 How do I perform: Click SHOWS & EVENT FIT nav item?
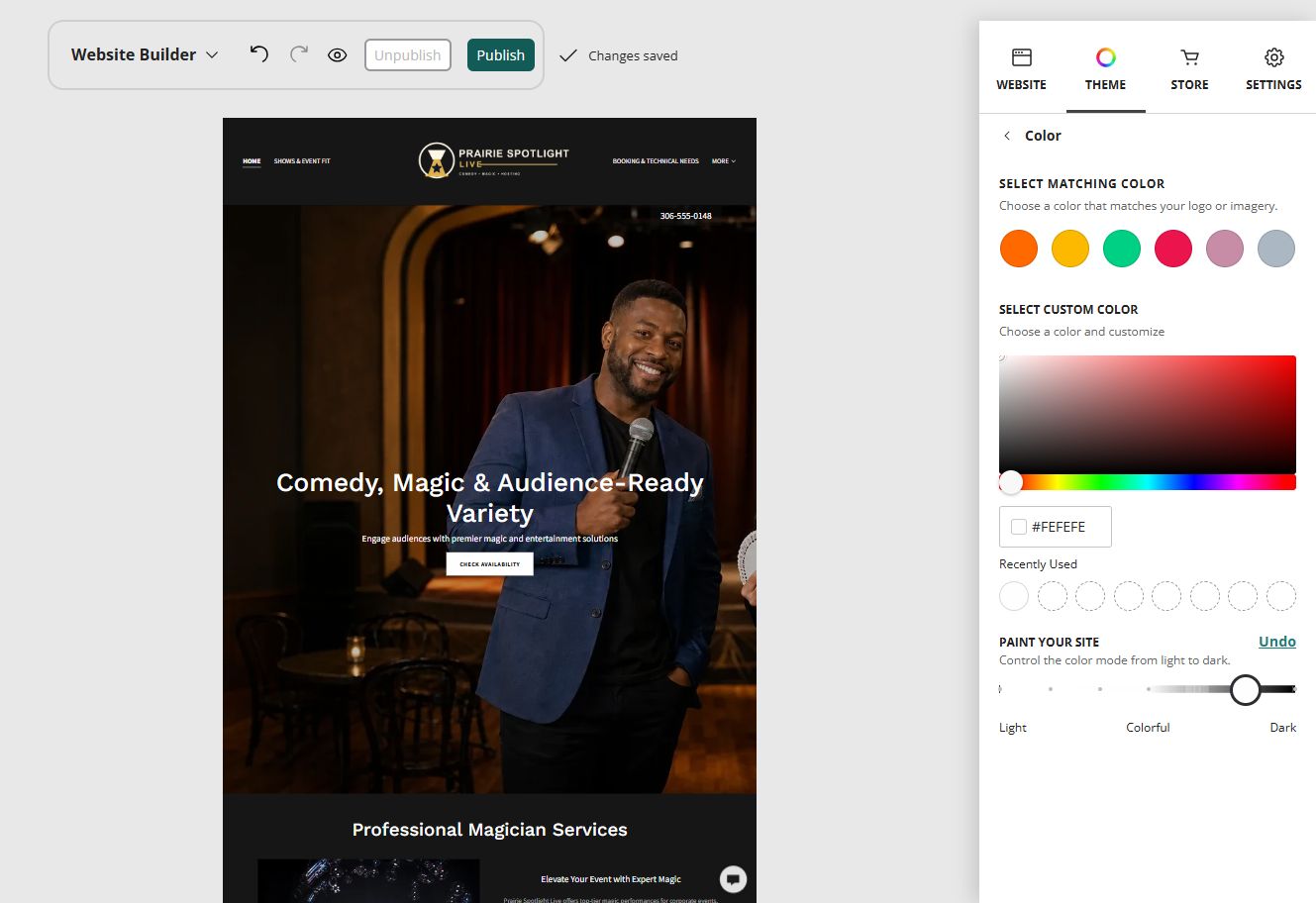tap(302, 161)
